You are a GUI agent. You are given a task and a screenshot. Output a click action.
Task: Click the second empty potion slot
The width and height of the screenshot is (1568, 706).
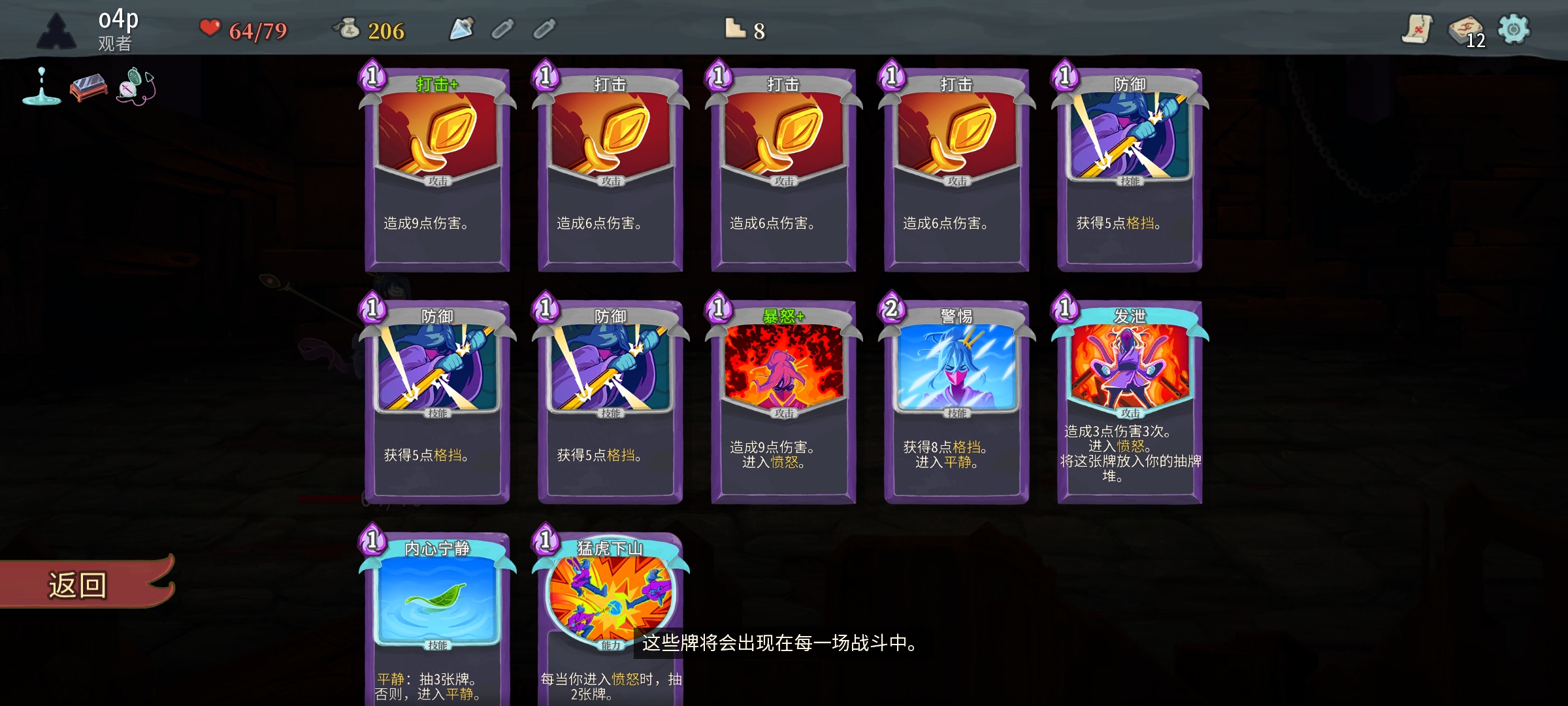(x=544, y=29)
